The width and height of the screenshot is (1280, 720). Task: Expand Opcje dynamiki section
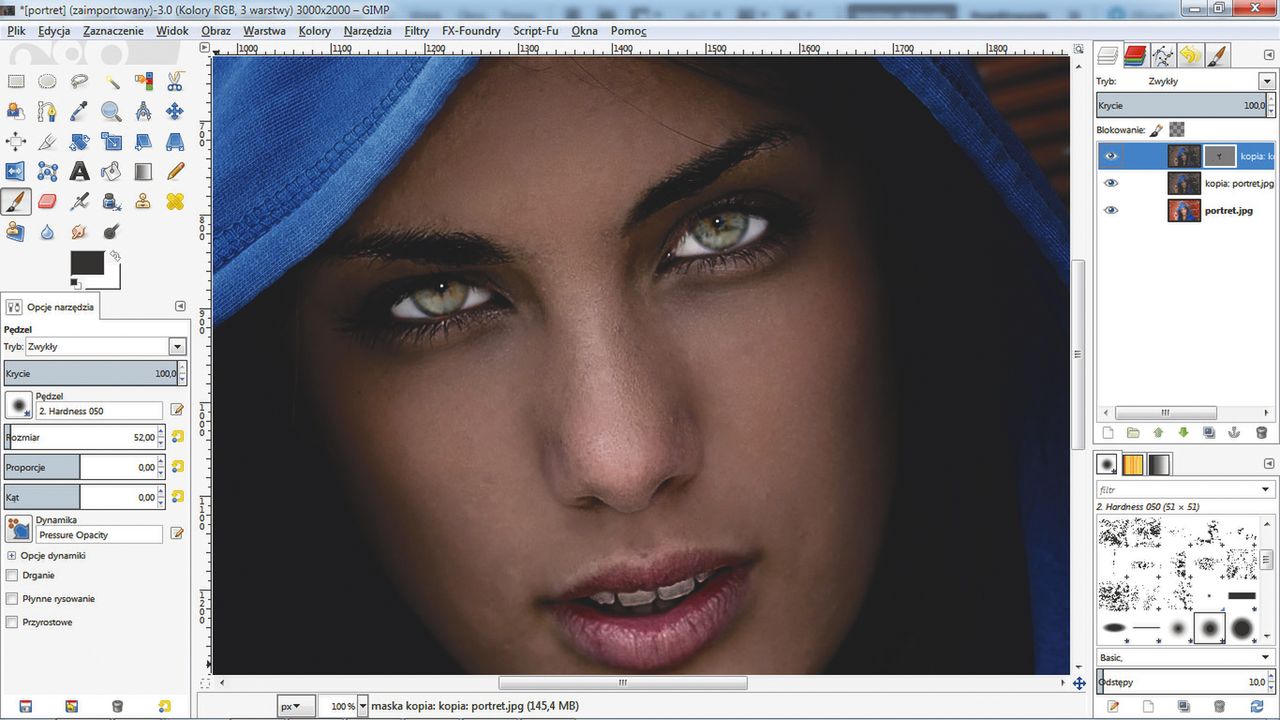point(12,555)
